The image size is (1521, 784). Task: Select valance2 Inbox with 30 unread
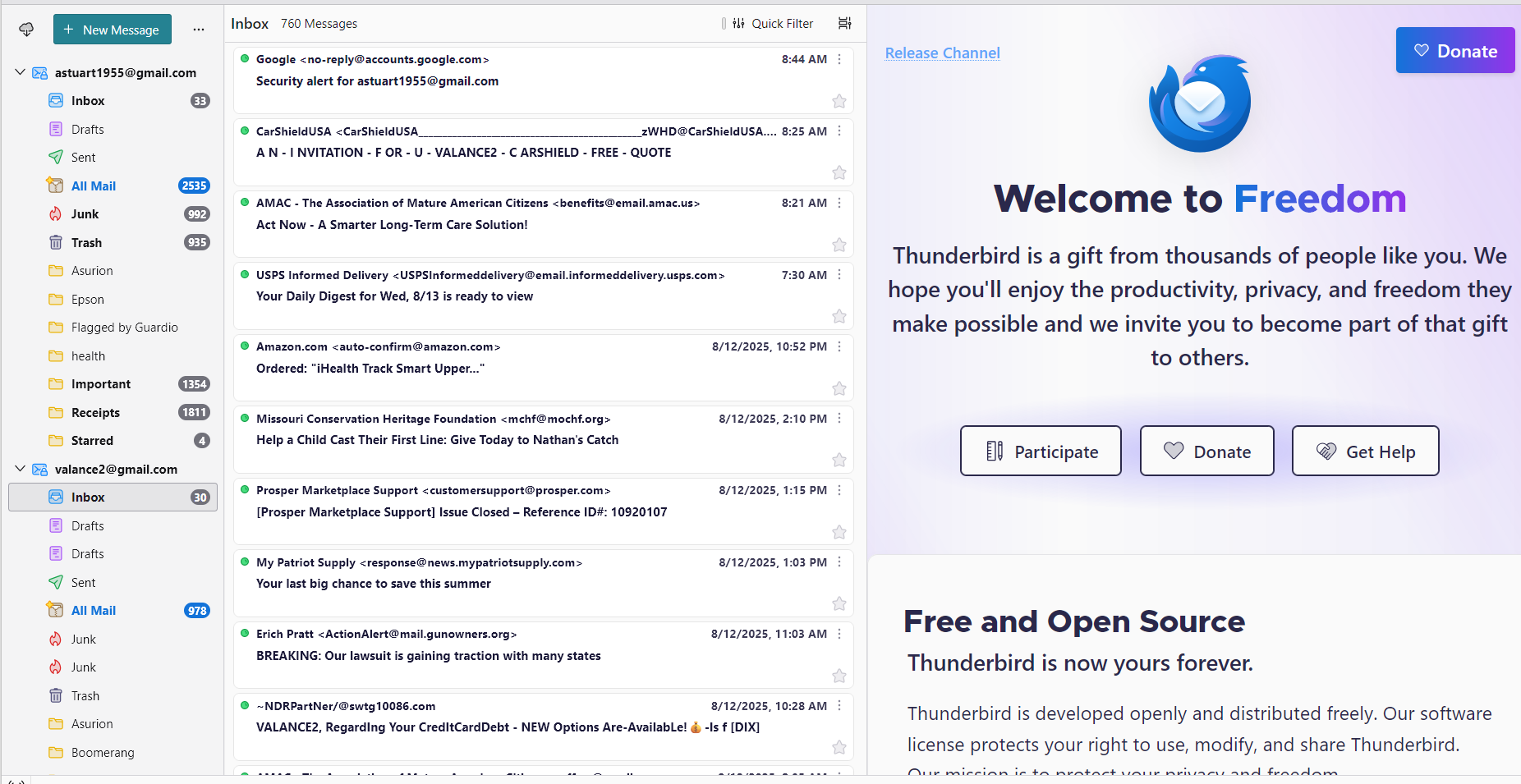(x=113, y=497)
